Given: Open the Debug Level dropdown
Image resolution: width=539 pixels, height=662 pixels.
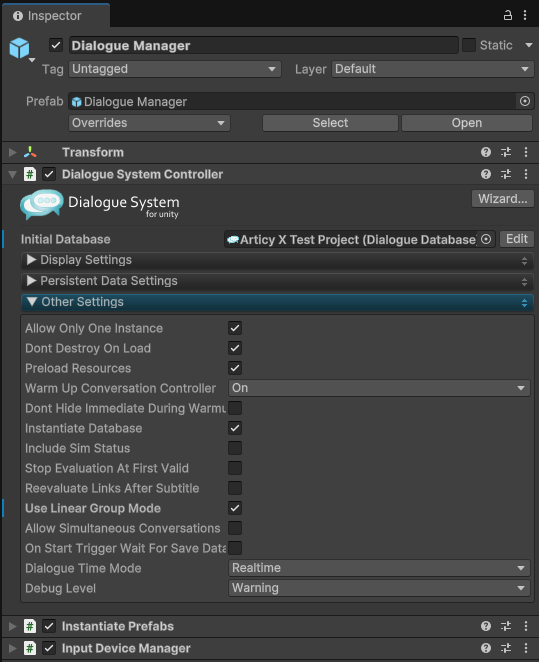Looking at the screenshot, I should (379, 588).
